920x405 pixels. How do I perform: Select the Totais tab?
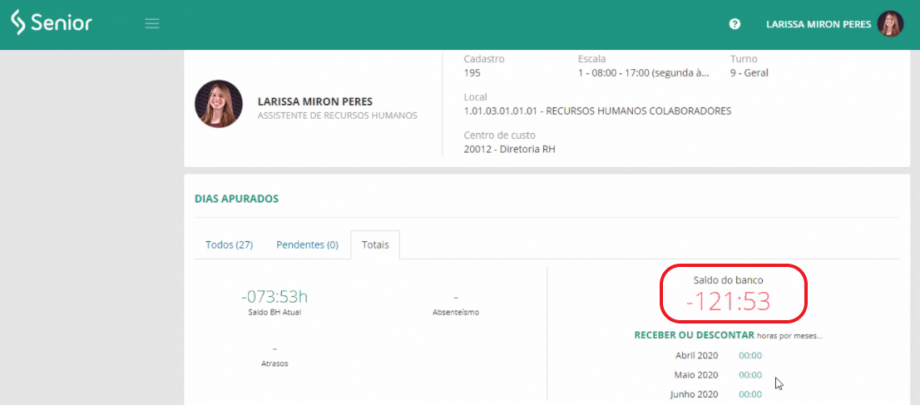click(x=376, y=244)
